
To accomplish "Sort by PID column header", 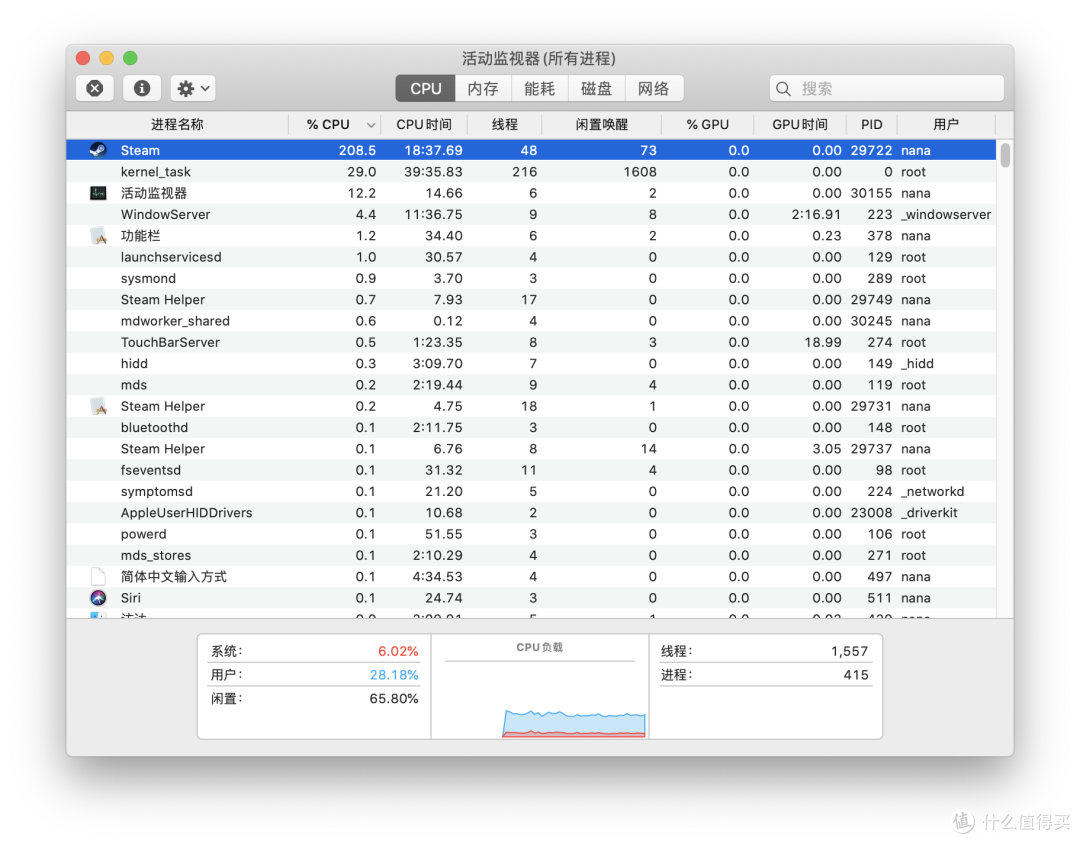I will 871,124.
